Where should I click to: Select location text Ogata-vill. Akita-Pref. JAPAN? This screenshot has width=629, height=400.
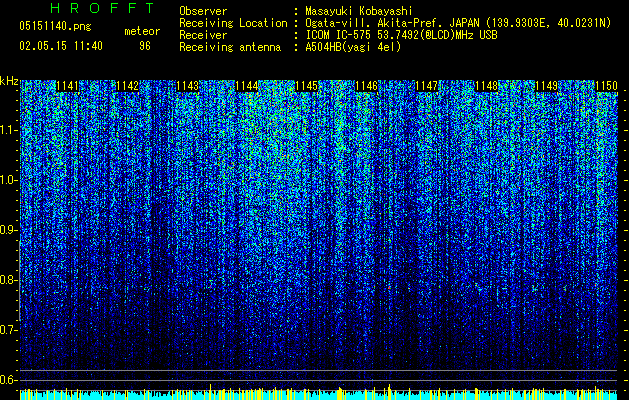tap(392, 23)
